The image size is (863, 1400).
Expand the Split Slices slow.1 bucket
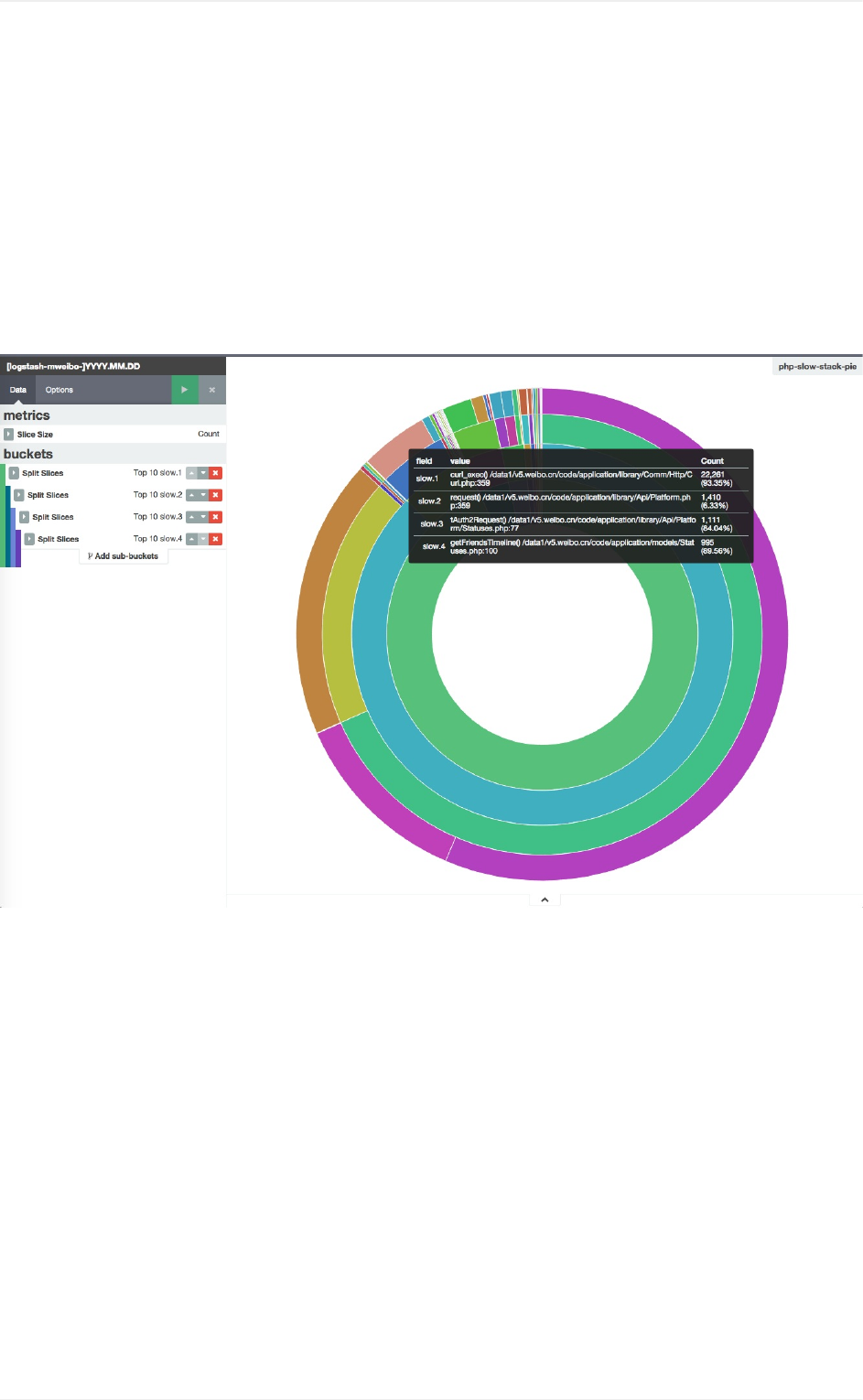[14, 473]
